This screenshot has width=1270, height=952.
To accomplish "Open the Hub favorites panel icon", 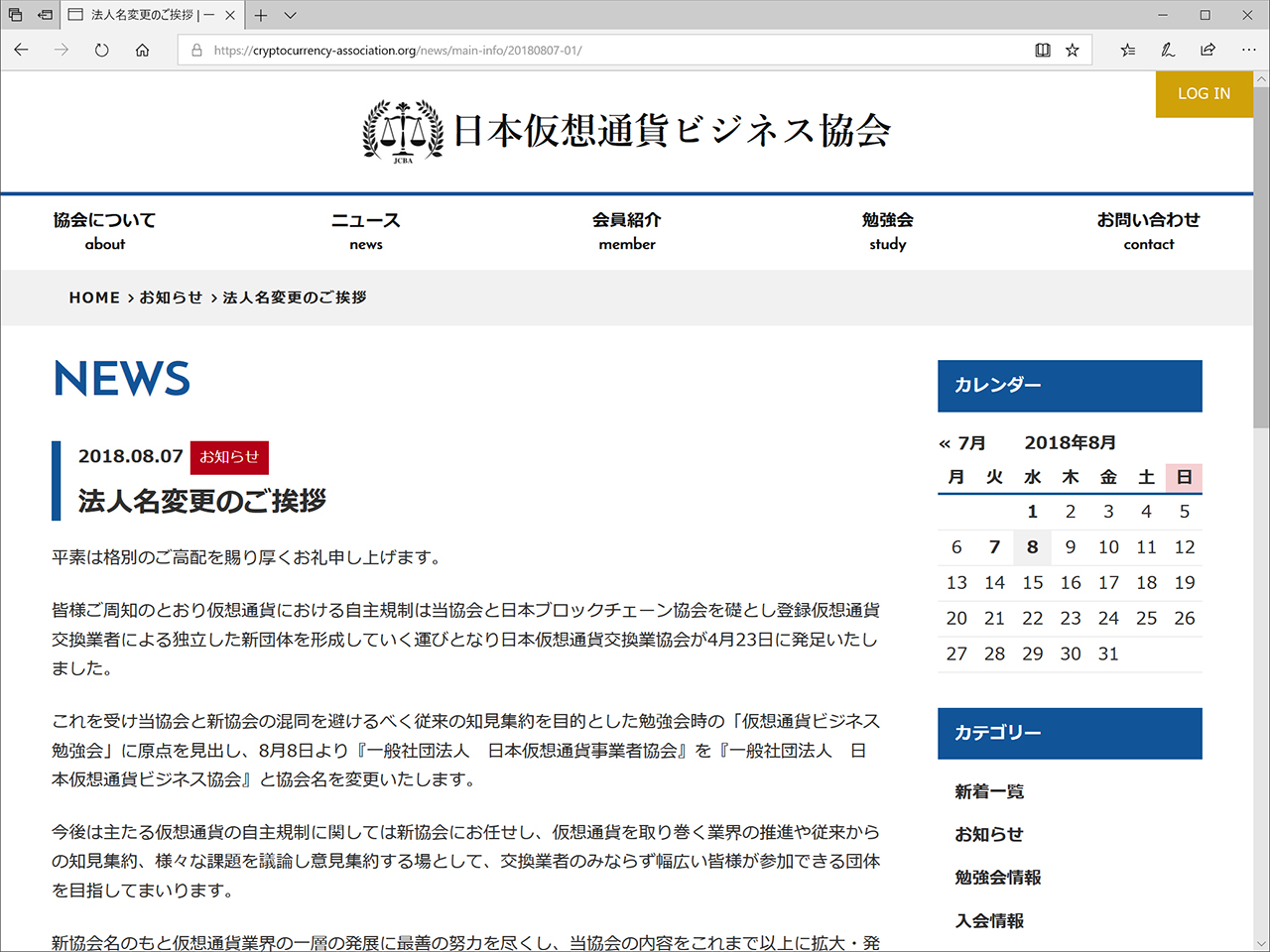I will [x=1129, y=50].
